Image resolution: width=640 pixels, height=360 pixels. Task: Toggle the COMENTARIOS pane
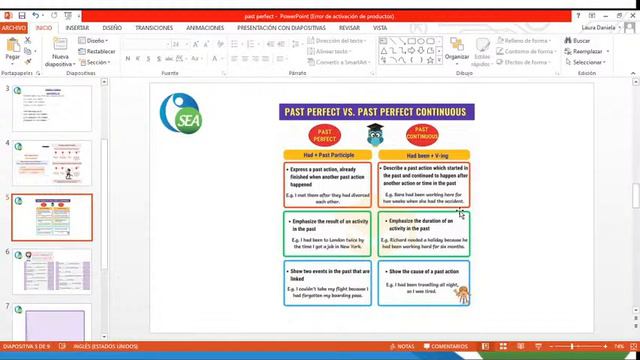(x=446, y=346)
